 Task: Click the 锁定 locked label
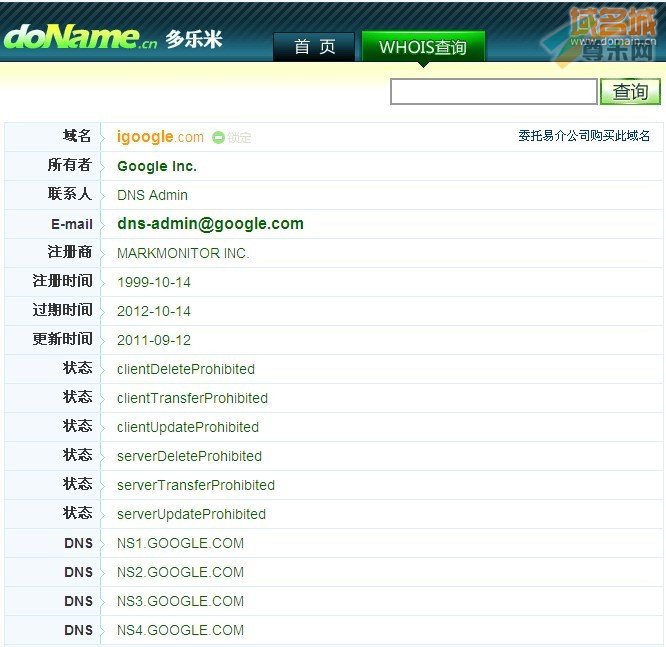(x=239, y=137)
